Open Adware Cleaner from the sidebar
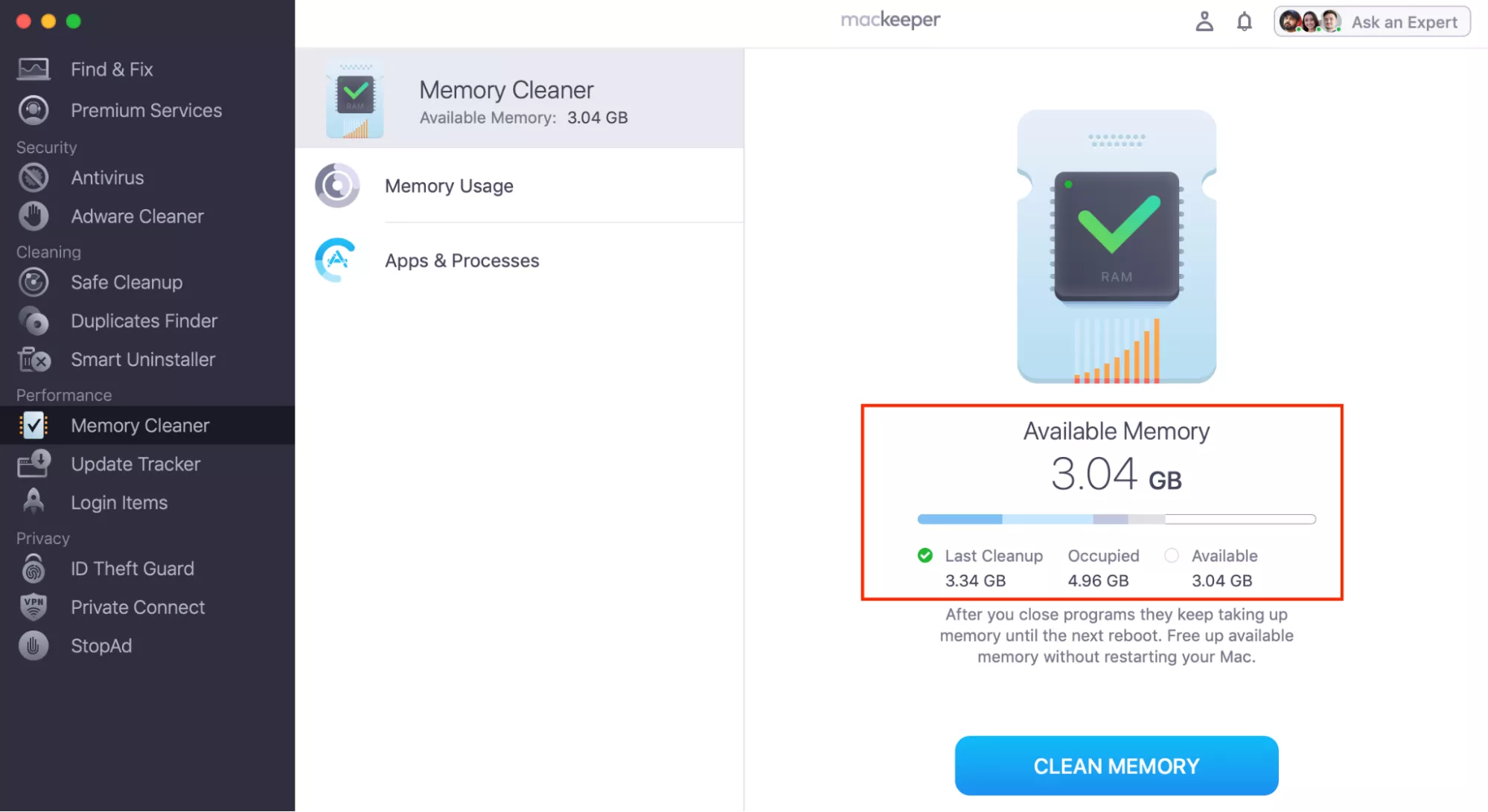The height and width of the screenshot is (812, 1488). pyautogui.click(x=33, y=216)
